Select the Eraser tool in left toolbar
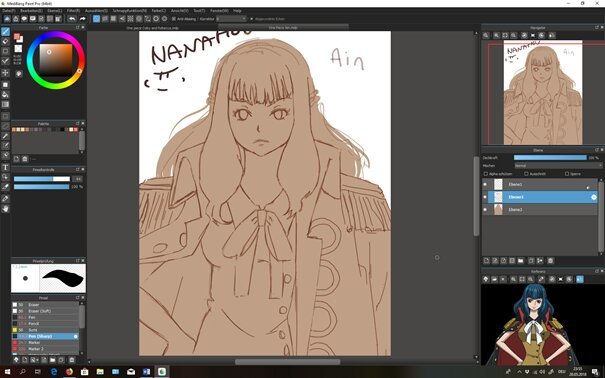This screenshot has width=605, height=378. tap(5, 41)
